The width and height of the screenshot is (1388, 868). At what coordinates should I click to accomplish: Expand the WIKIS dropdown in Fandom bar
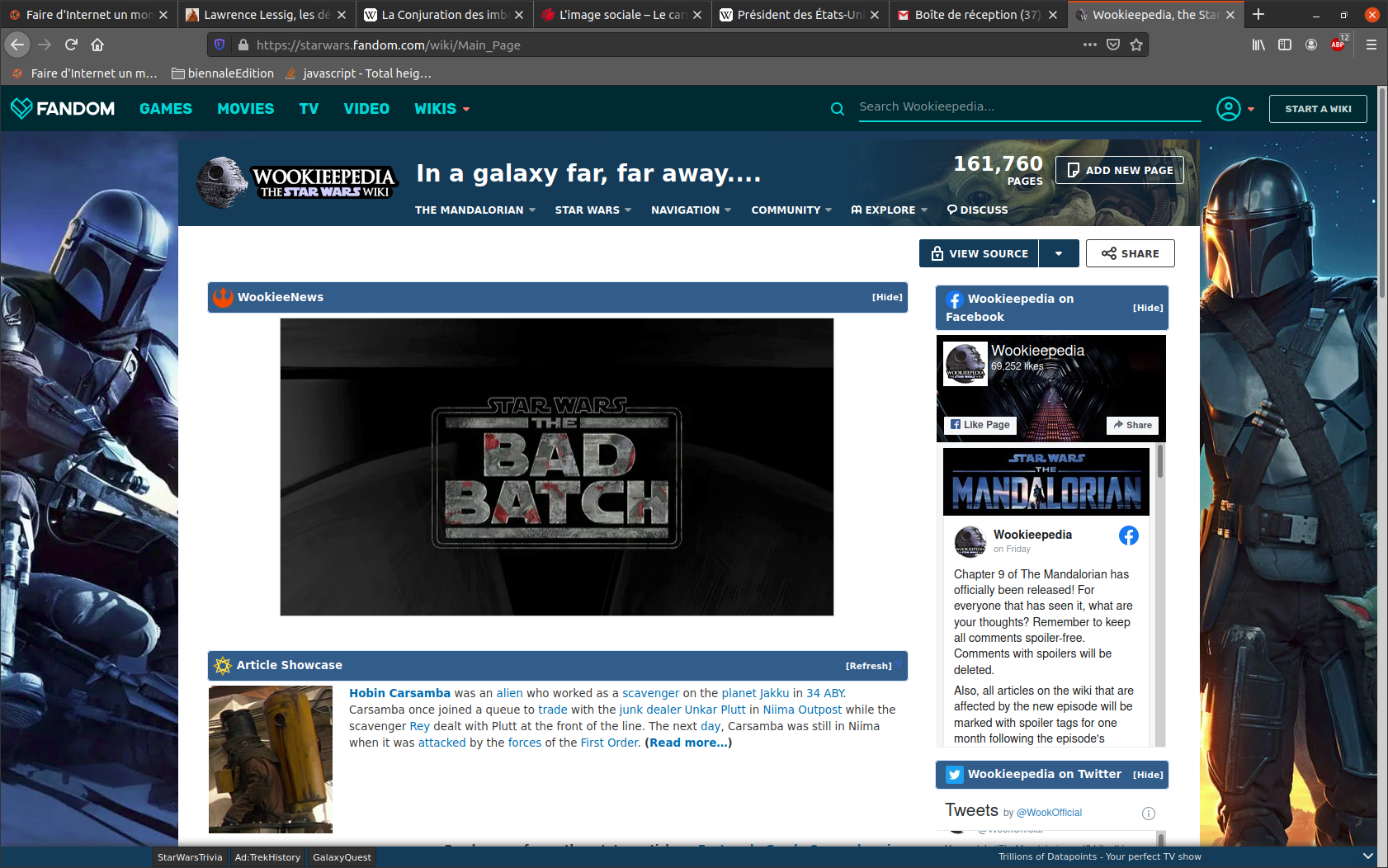click(x=441, y=109)
